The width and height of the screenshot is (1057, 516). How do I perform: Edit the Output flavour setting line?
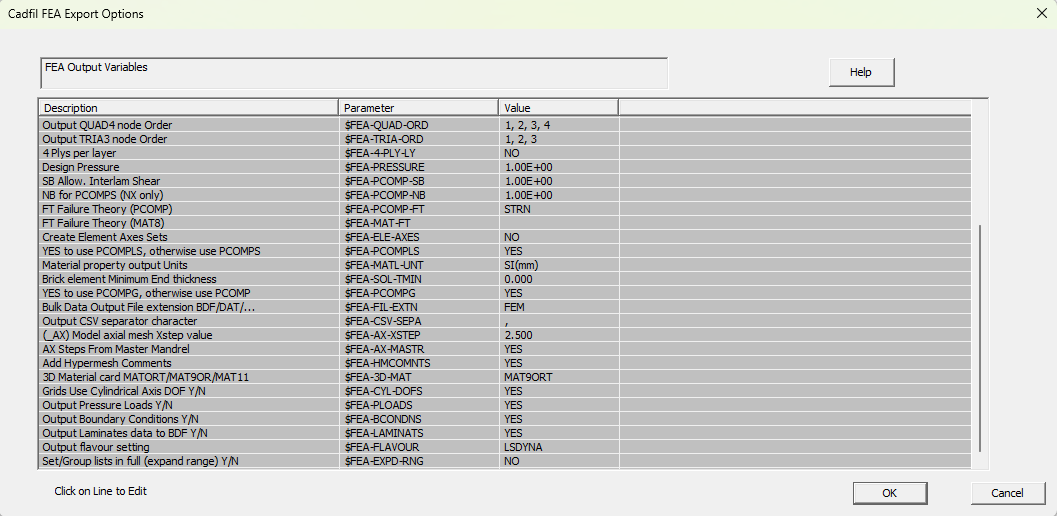tap(505, 447)
